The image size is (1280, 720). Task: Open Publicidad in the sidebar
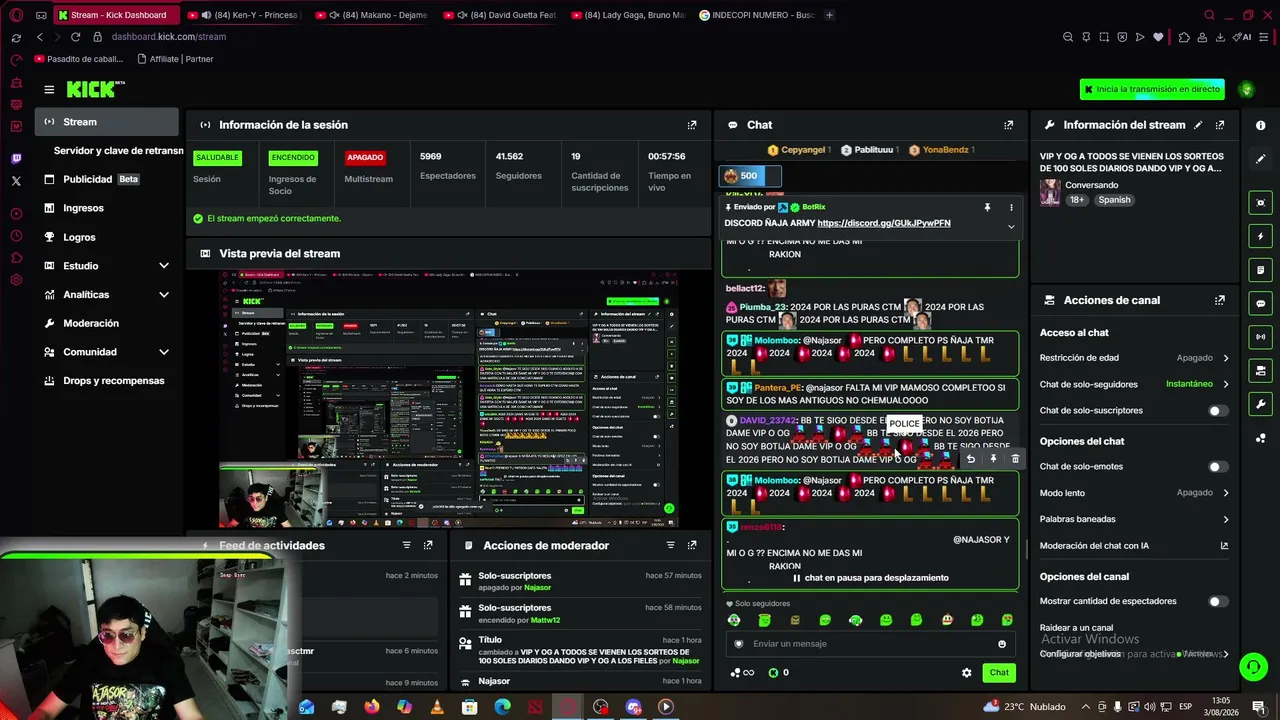coord(107,179)
